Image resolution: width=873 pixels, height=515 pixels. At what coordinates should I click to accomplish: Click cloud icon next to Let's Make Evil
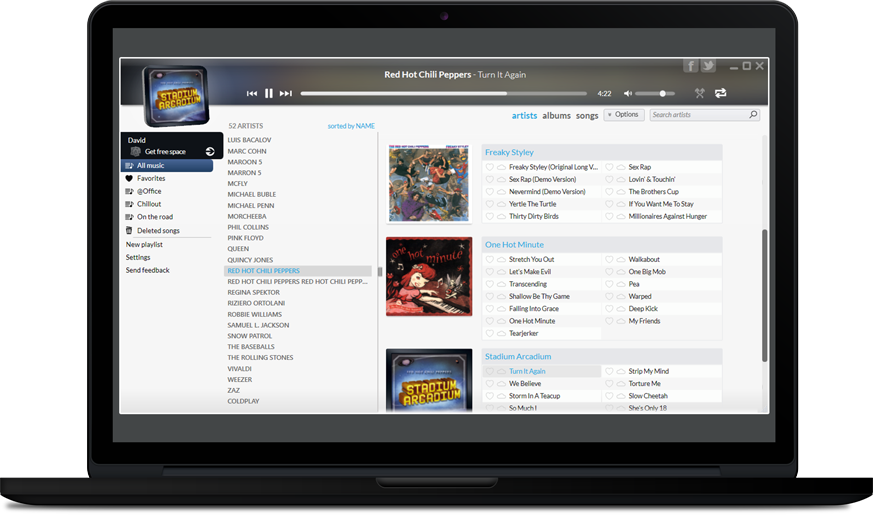pyautogui.click(x=501, y=272)
